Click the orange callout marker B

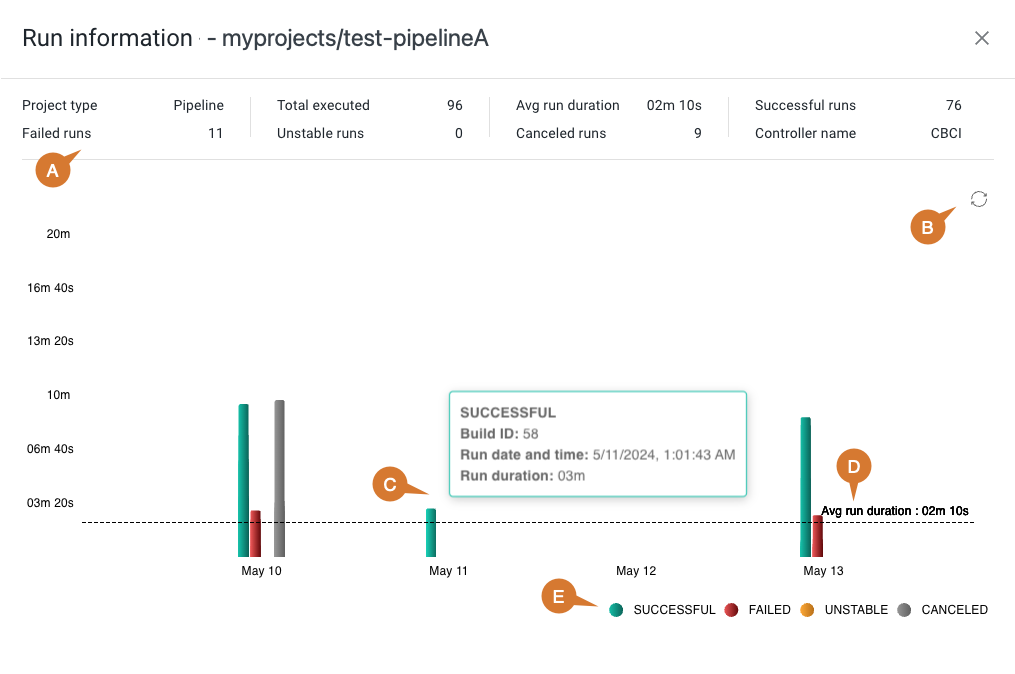click(927, 227)
